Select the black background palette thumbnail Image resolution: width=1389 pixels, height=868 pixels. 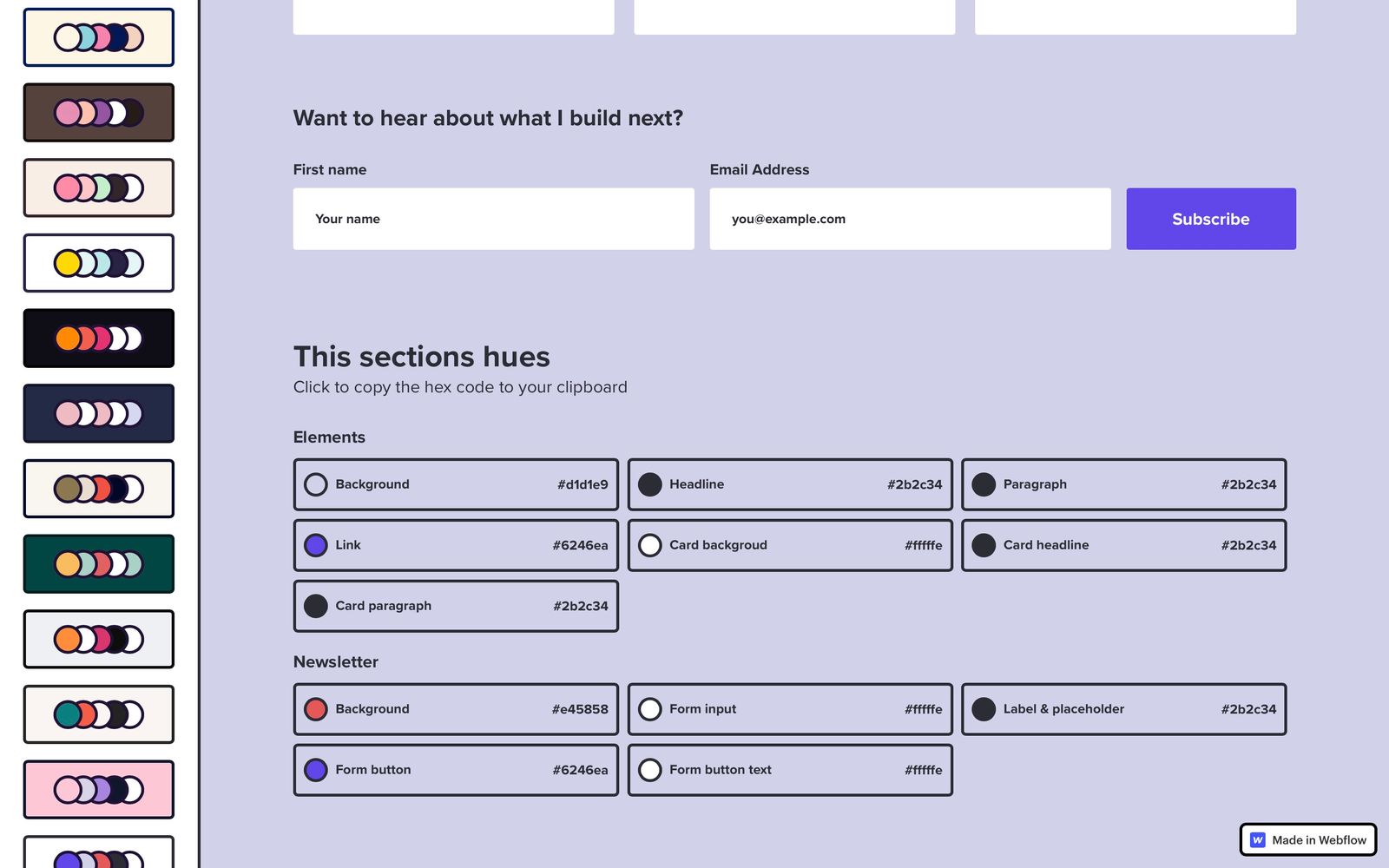[99, 339]
